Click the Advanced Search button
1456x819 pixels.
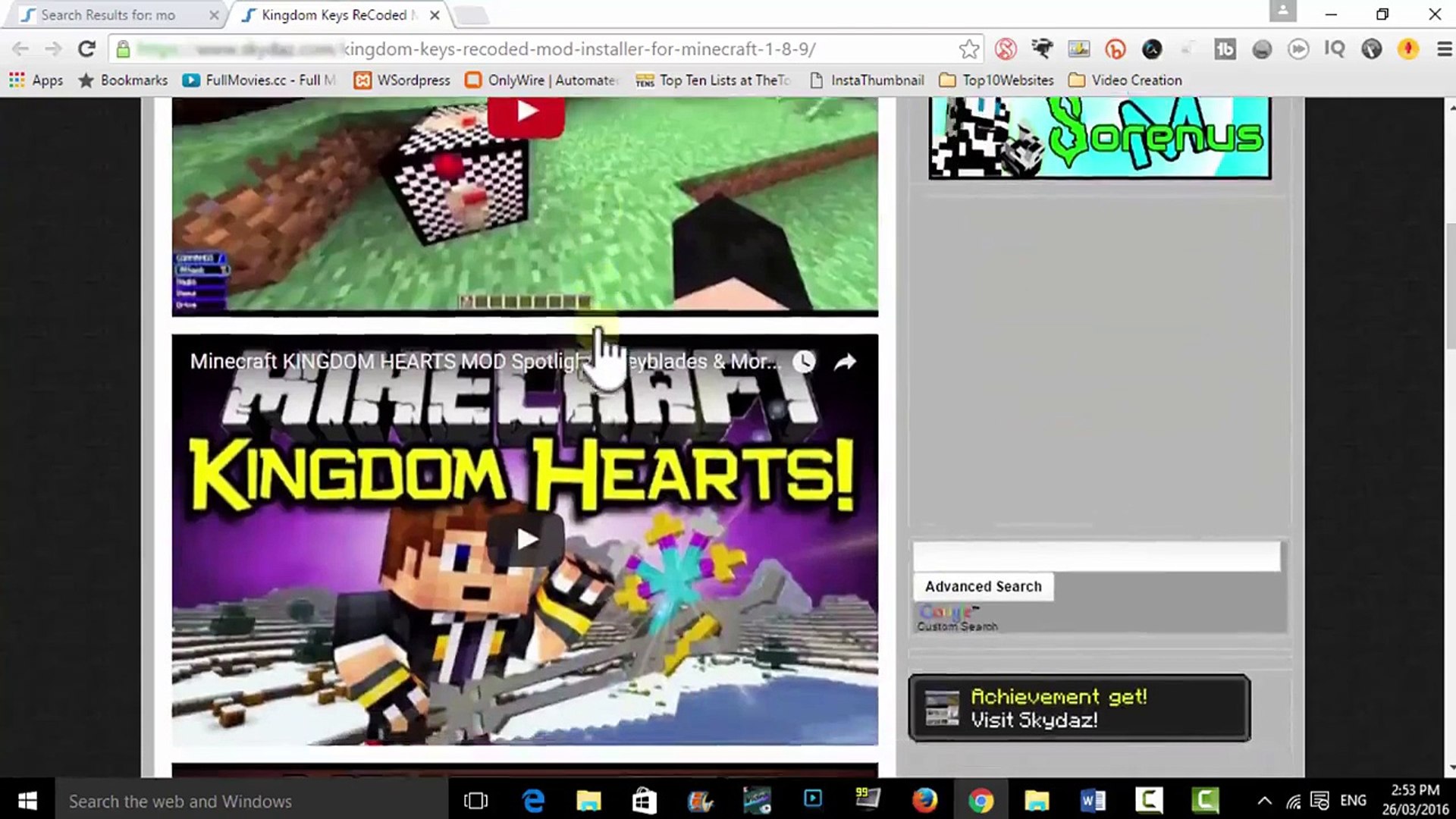pos(983,586)
